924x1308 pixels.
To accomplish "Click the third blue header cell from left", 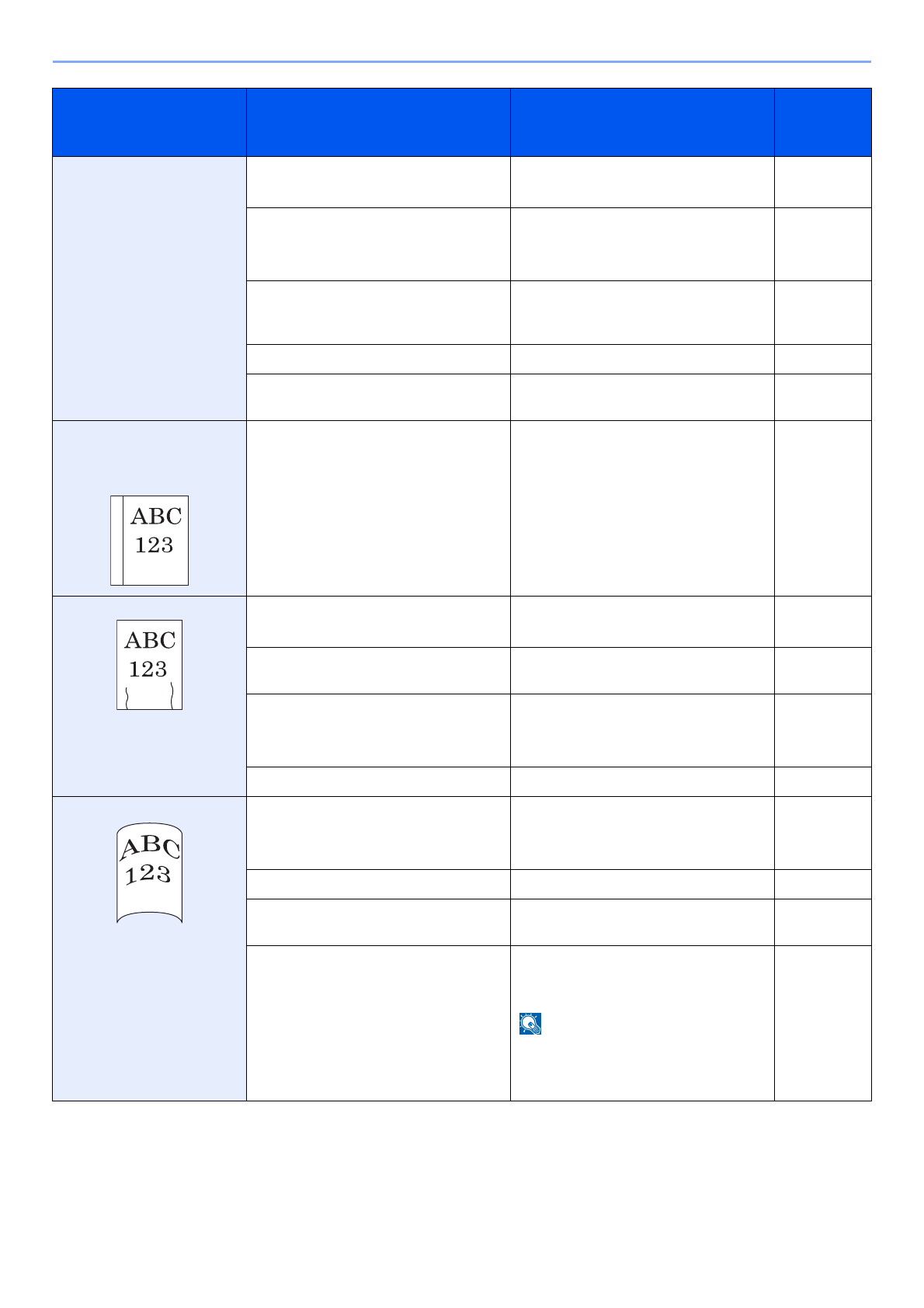I will coord(642,123).
